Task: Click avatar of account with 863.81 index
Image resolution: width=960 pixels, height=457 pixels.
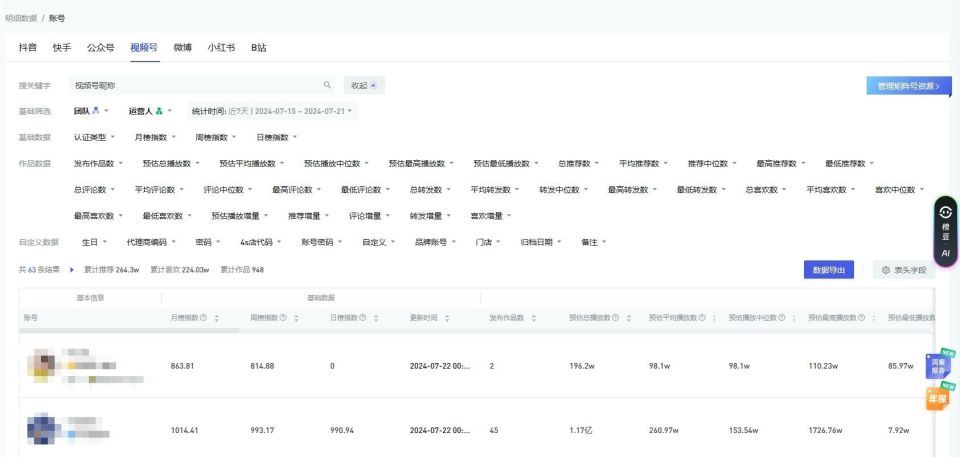Action: pos(43,365)
